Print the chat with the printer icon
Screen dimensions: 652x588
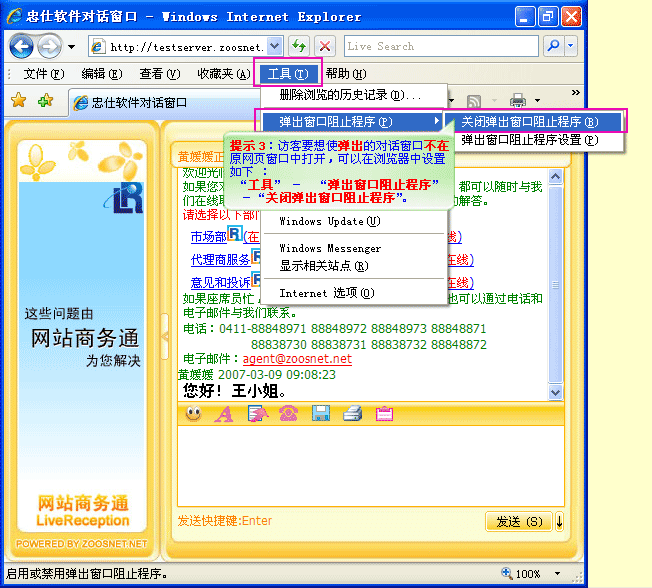[352, 413]
